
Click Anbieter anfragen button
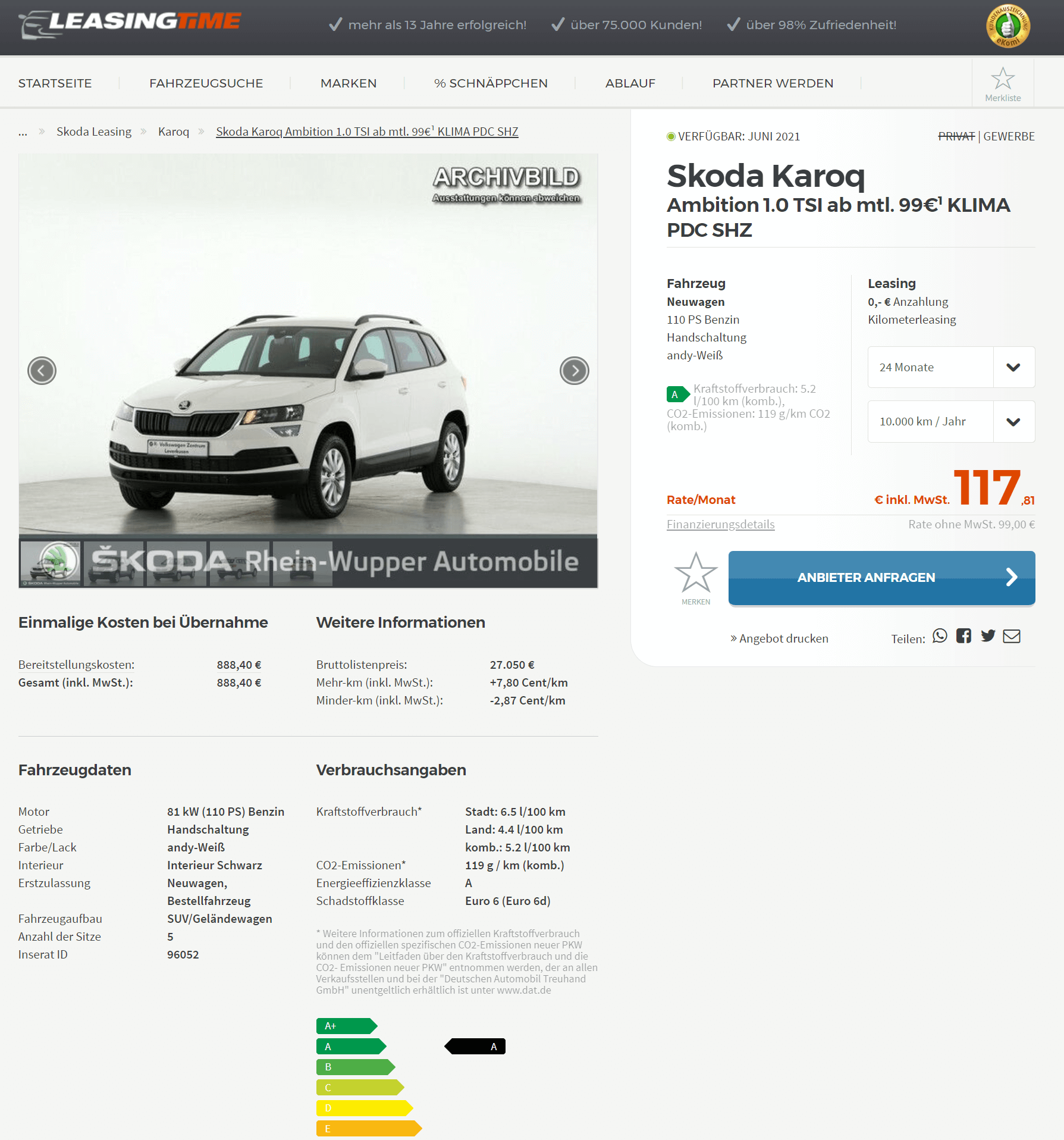pyautogui.click(x=881, y=578)
